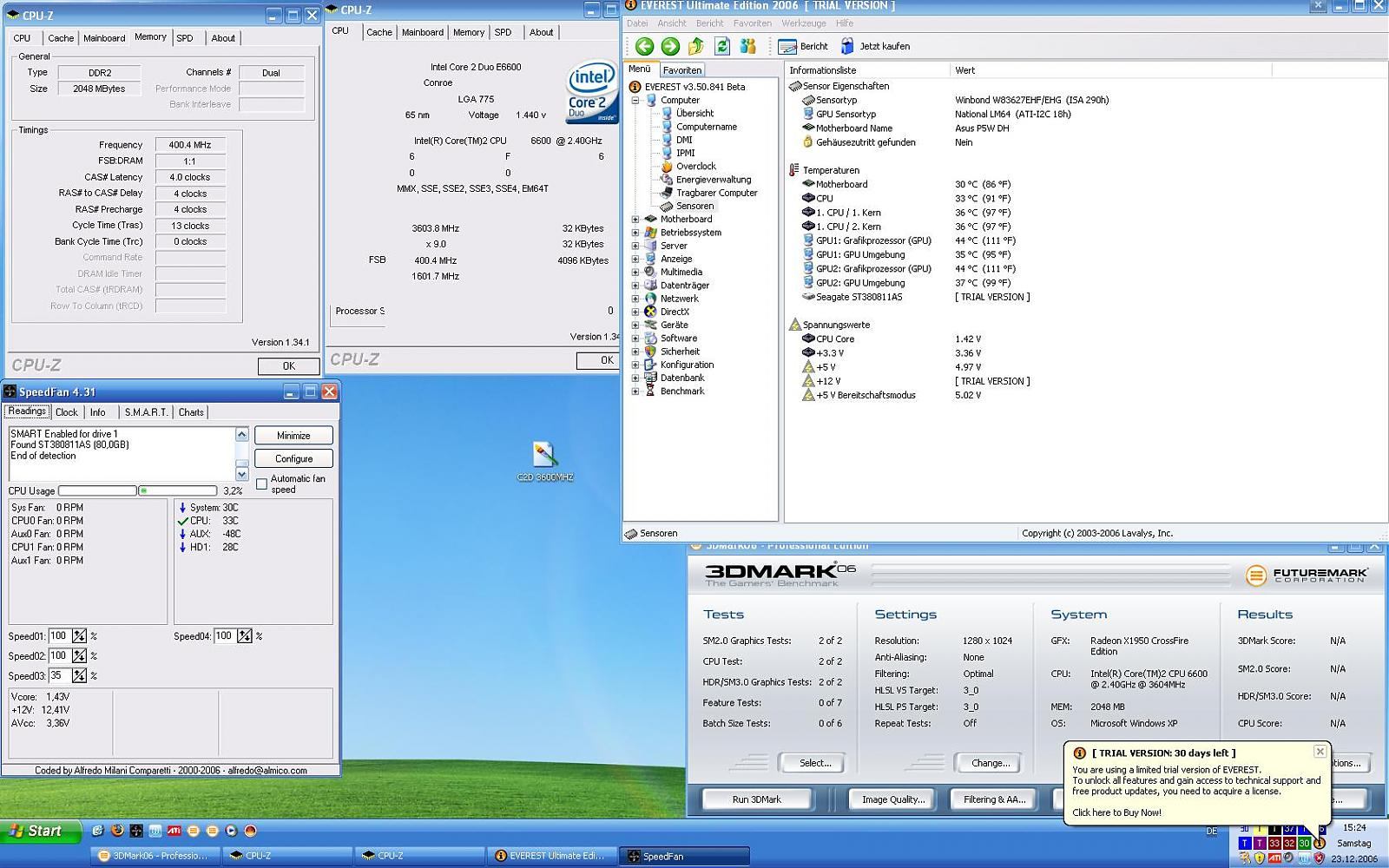Expand Netzwerk node in EVEREST tree
This screenshot has height=868, width=1389.
coord(635,299)
